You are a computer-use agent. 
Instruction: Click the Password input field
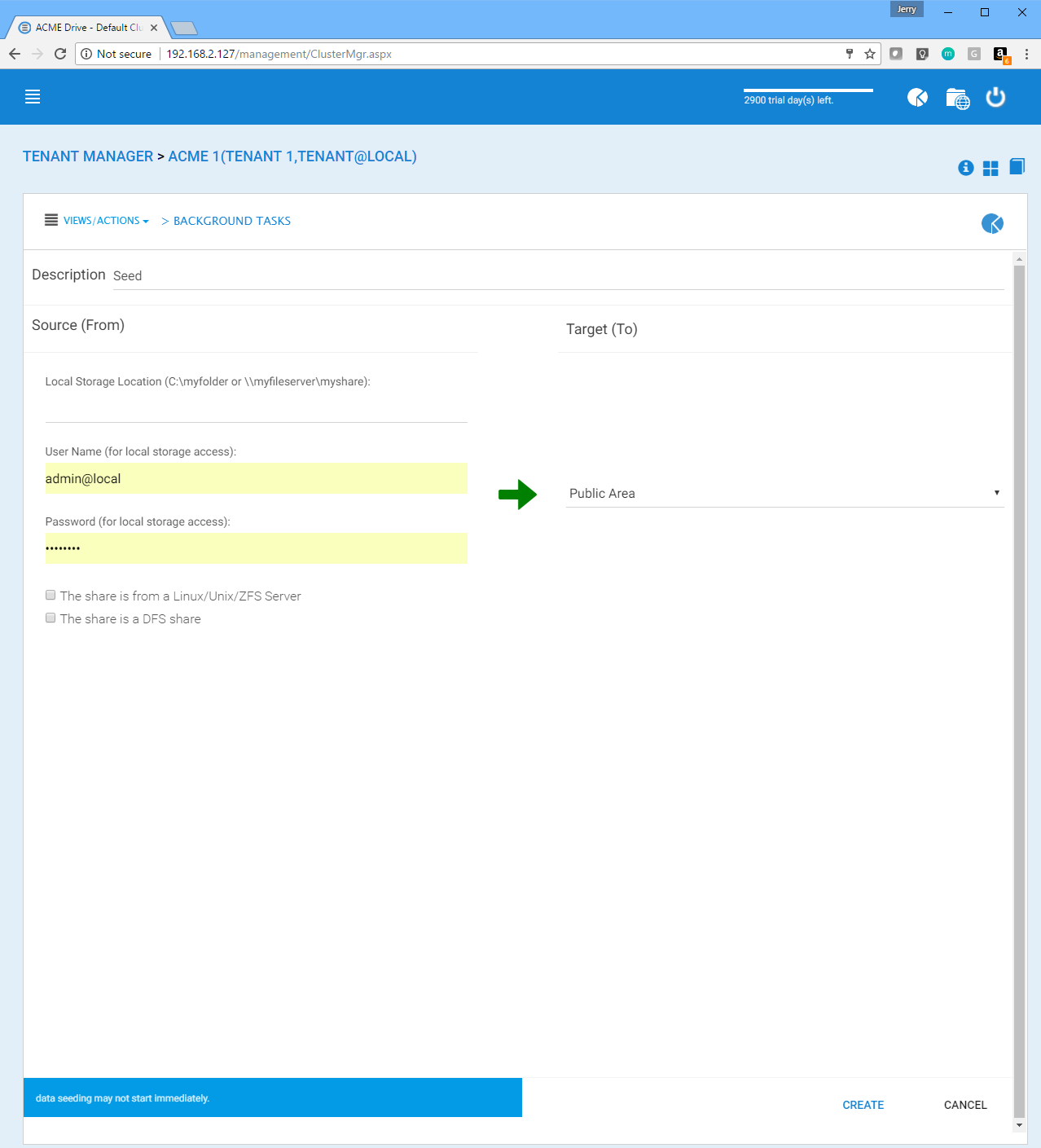256,548
